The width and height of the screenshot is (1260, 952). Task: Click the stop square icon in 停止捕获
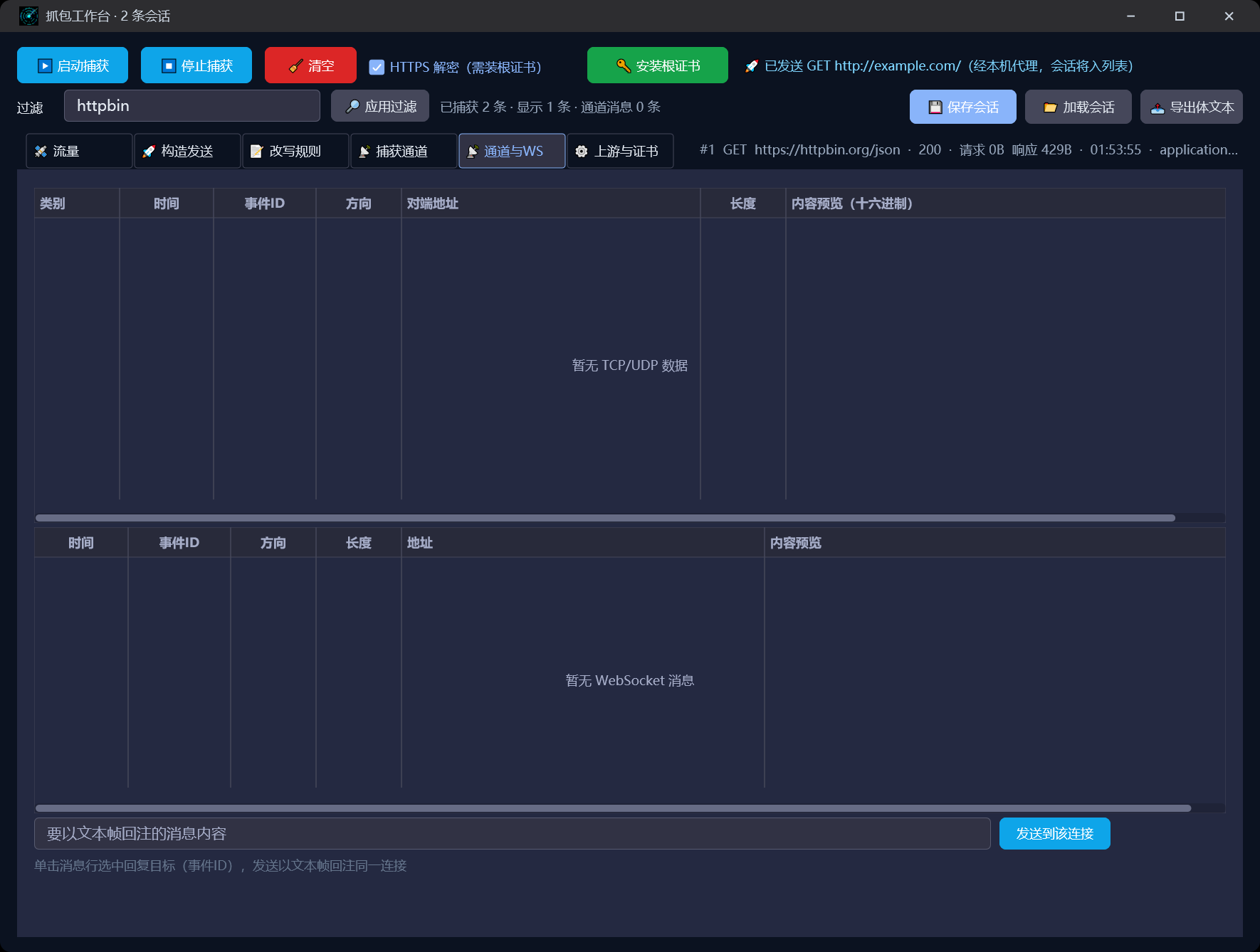(169, 65)
